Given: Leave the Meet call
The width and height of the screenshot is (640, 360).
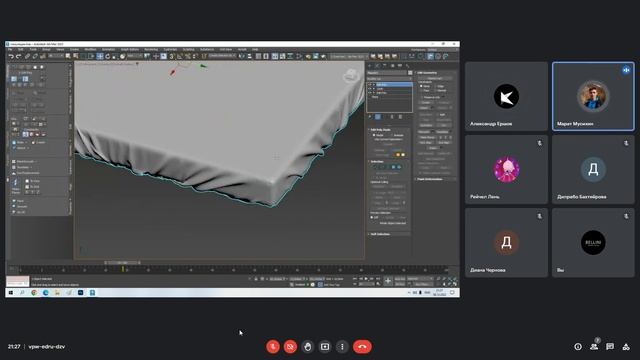Looking at the screenshot, I should (x=362, y=347).
